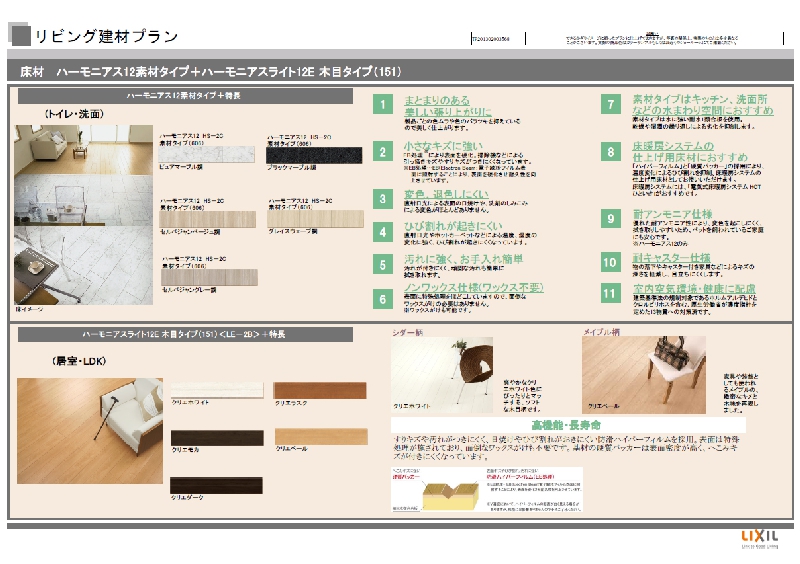Select the セルベジャンベージュ調 beige swatch

tap(207, 219)
